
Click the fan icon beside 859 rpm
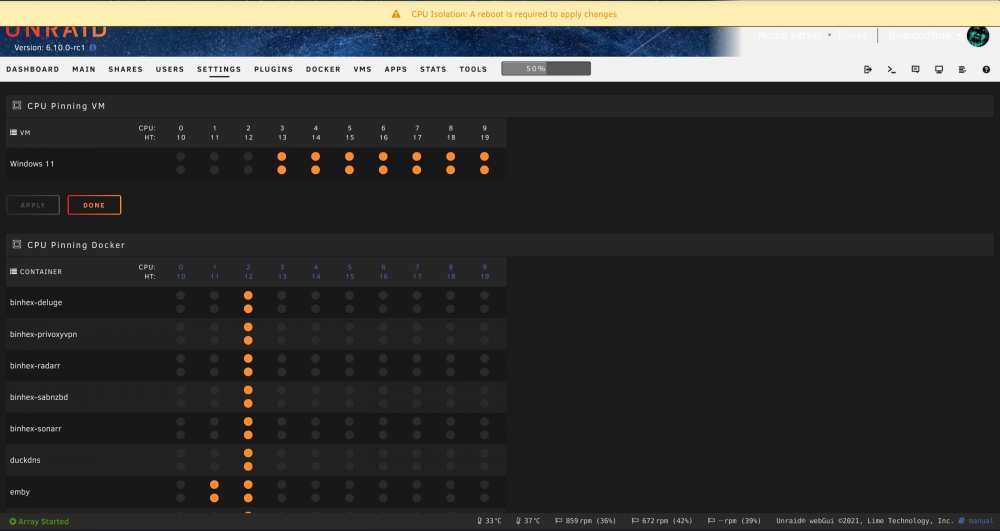point(559,521)
